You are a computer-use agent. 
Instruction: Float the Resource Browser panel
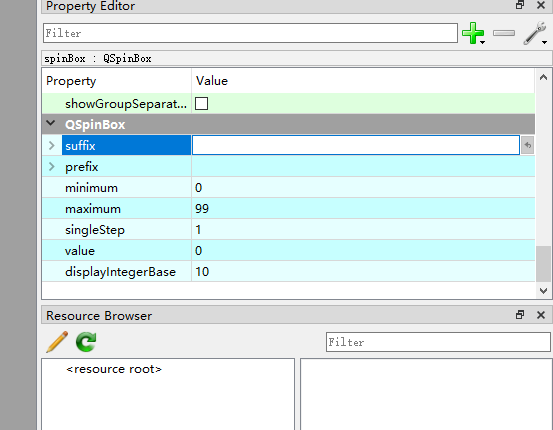pos(520,315)
